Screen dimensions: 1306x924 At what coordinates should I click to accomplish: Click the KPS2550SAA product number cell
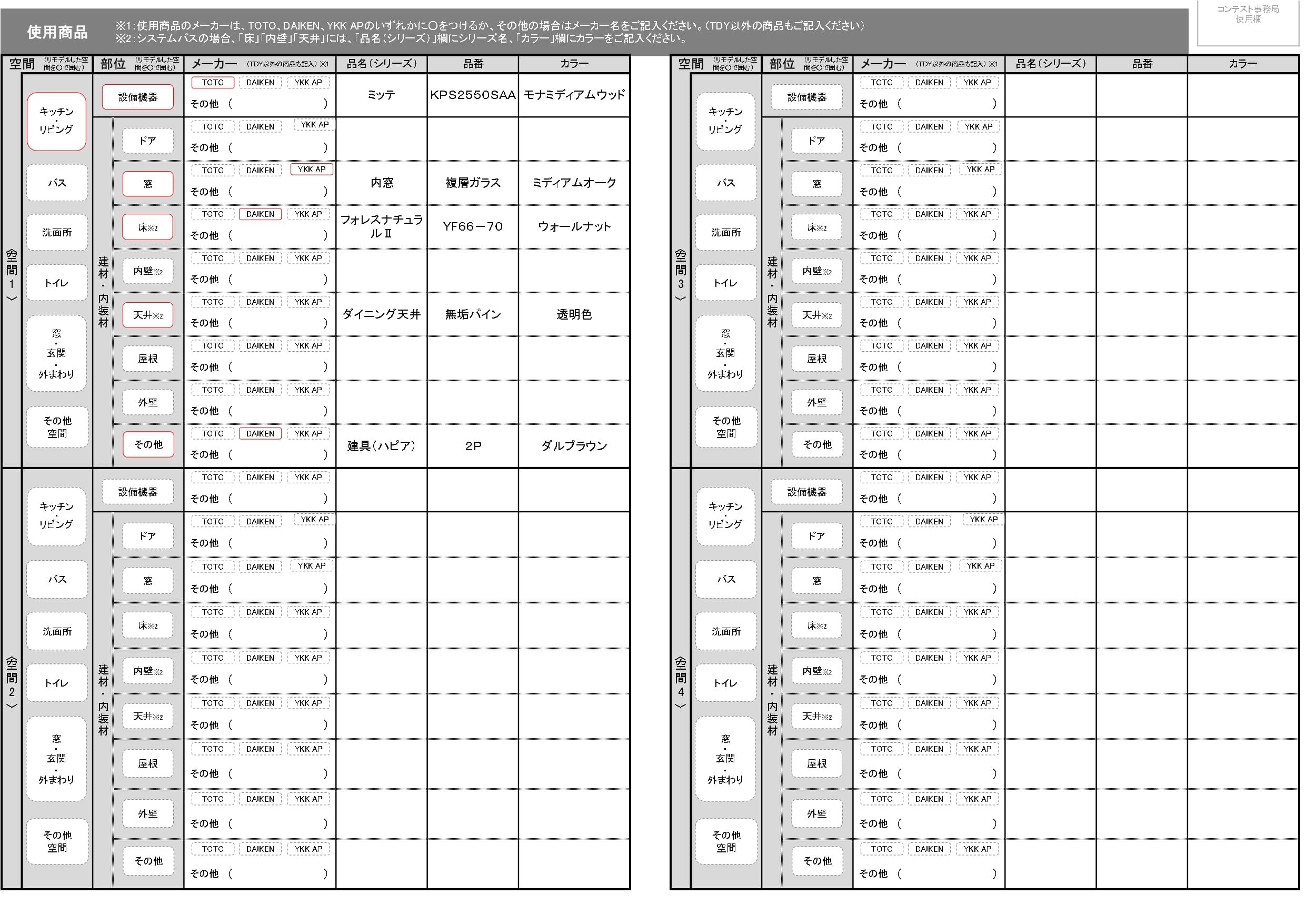pyautogui.click(x=473, y=95)
